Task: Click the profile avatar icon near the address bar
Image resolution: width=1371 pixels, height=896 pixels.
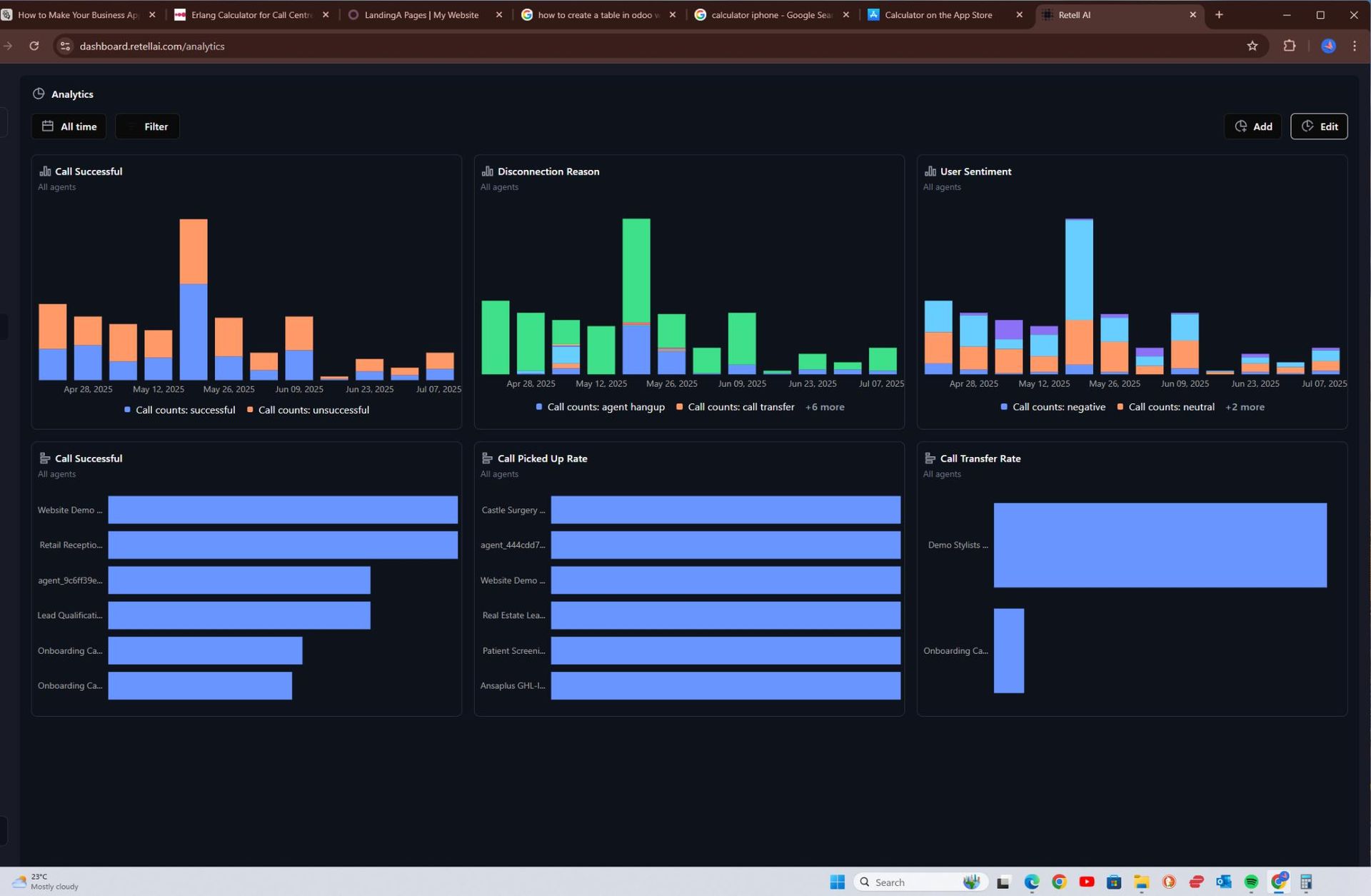Action: 1328,45
